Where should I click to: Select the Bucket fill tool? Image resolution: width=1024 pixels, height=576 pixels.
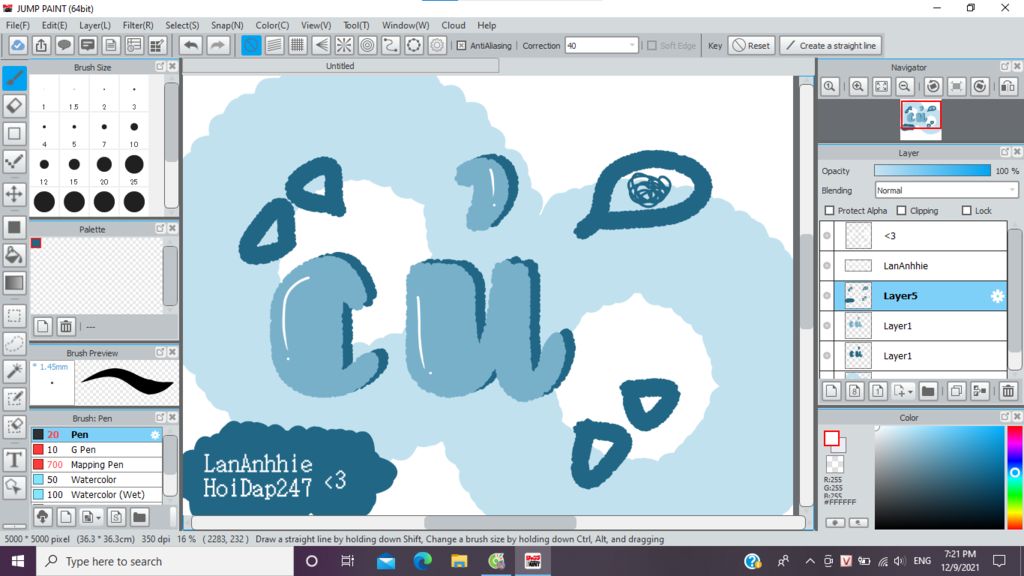click(x=14, y=255)
